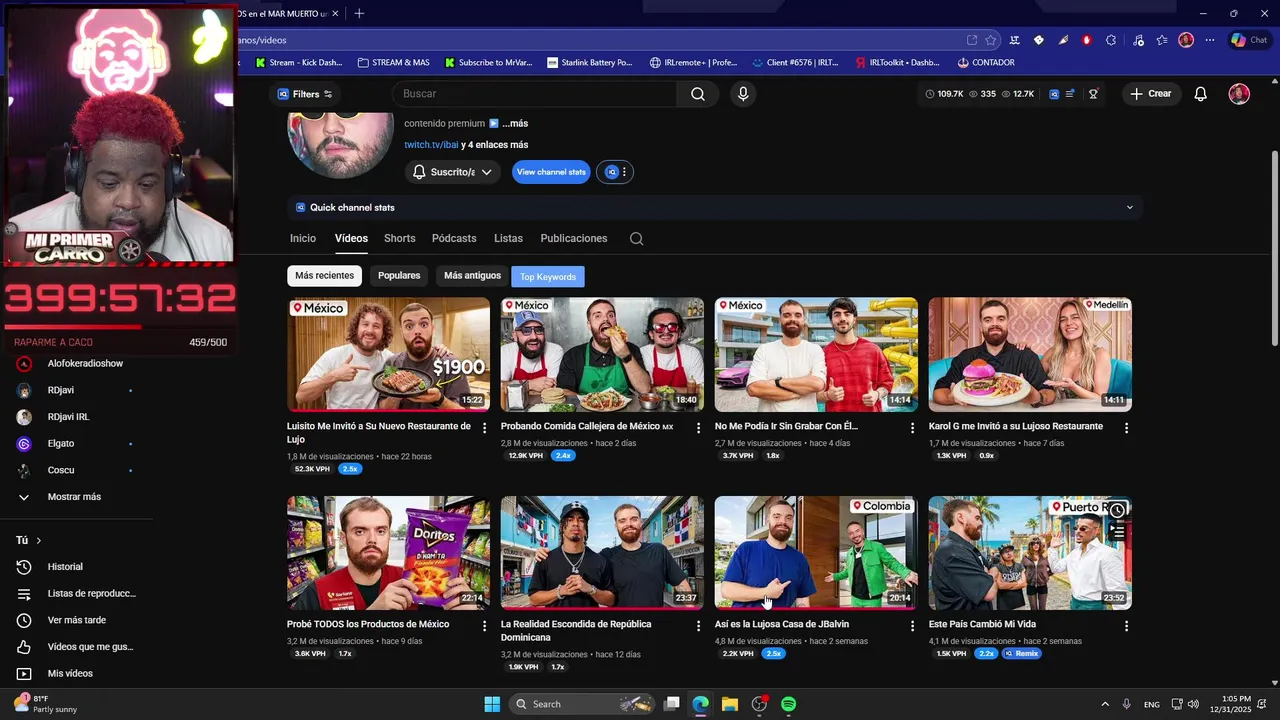Open the STREAM & MAS bookmarks folder
Viewport: 1280px width, 720px height.
tap(393, 63)
